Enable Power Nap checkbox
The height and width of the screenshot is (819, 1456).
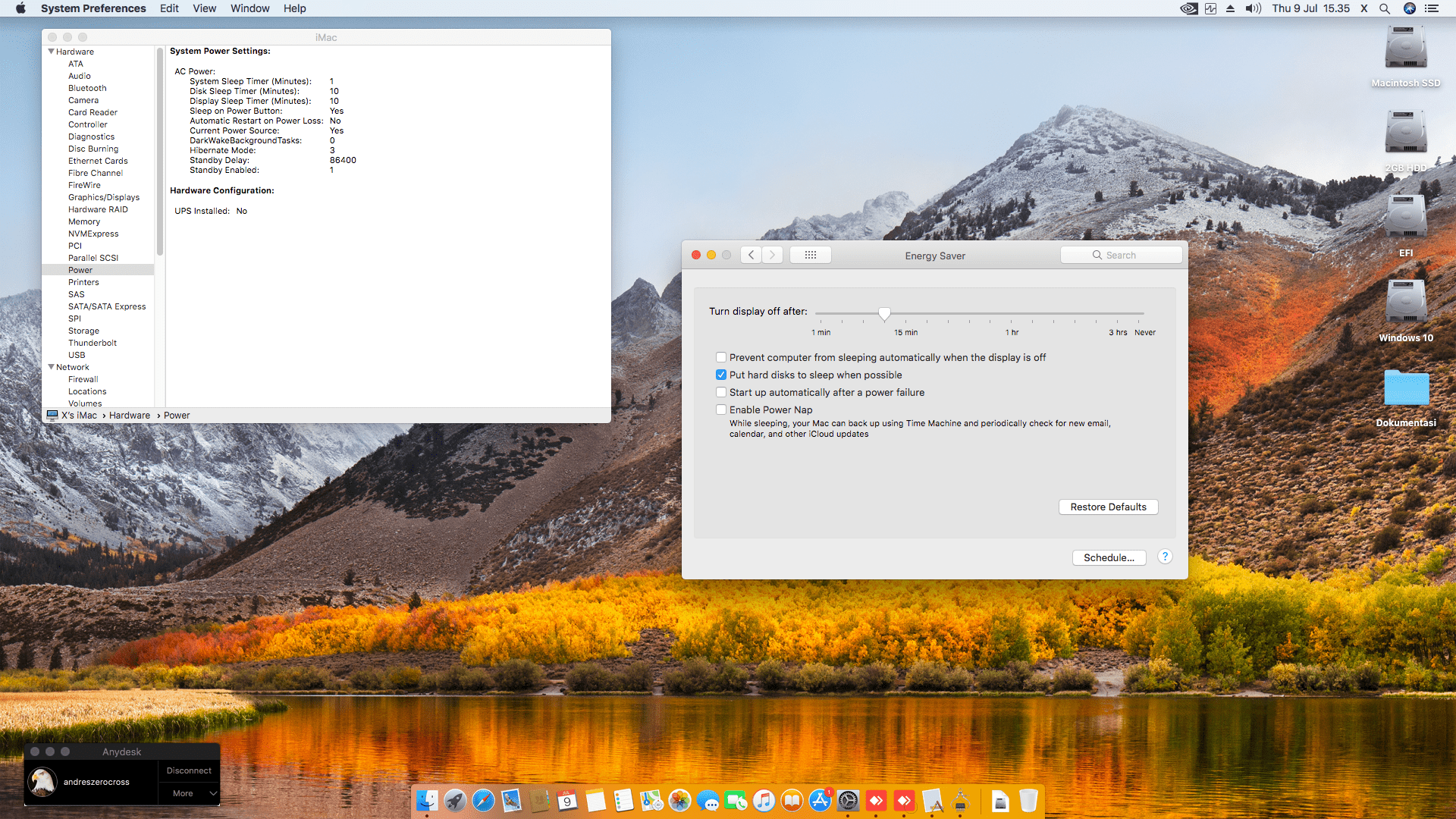tap(721, 409)
